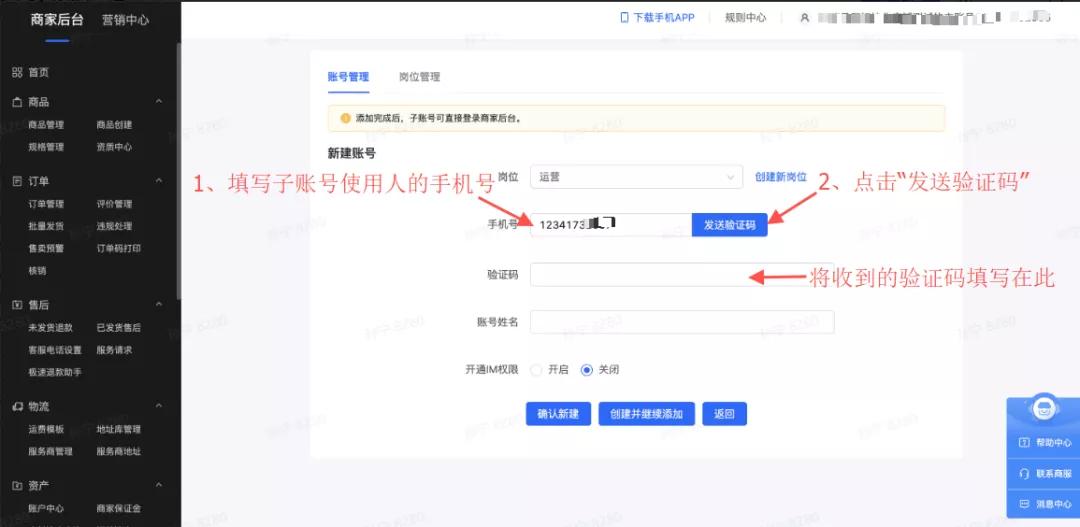Image resolution: width=1080 pixels, height=527 pixels.
Task: Click the 下载手机APP link
Action: (663, 18)
